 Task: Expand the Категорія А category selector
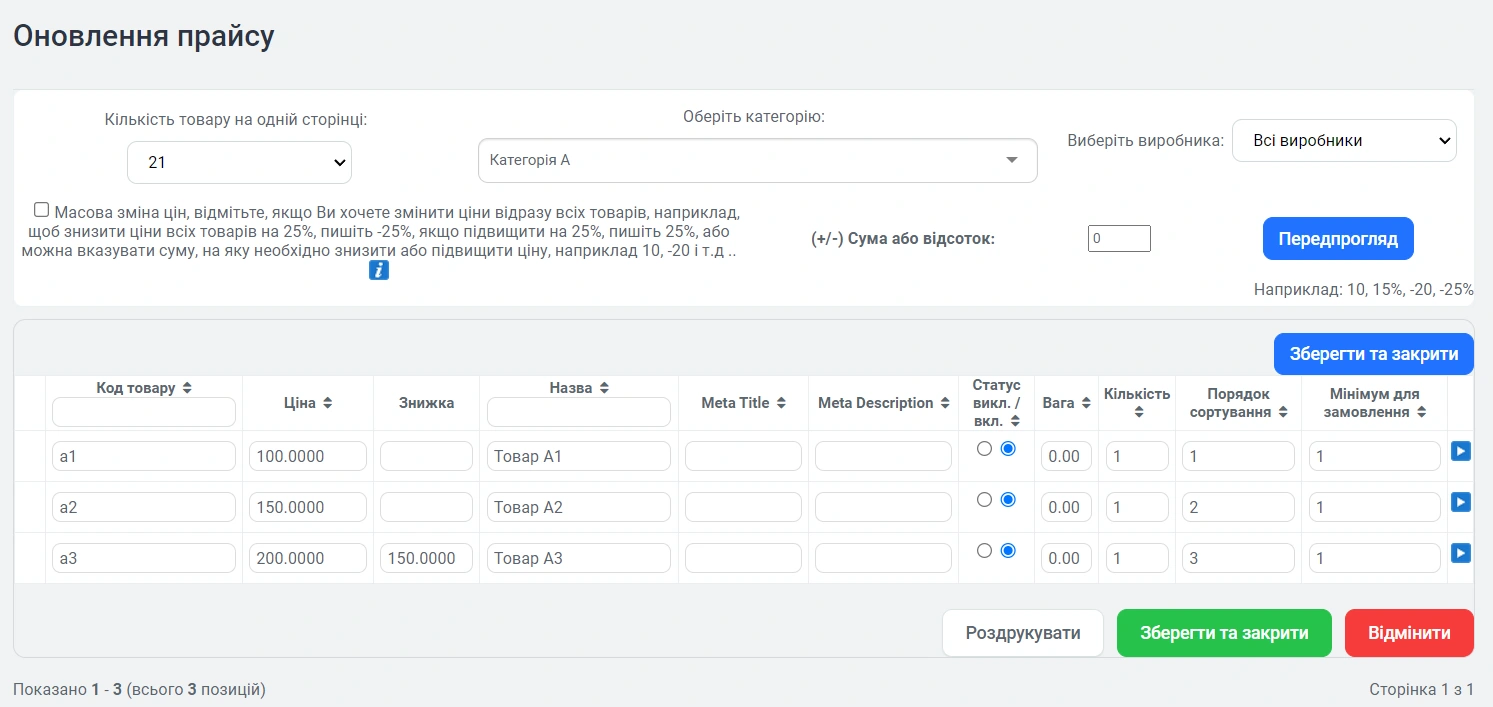(757, 160)
